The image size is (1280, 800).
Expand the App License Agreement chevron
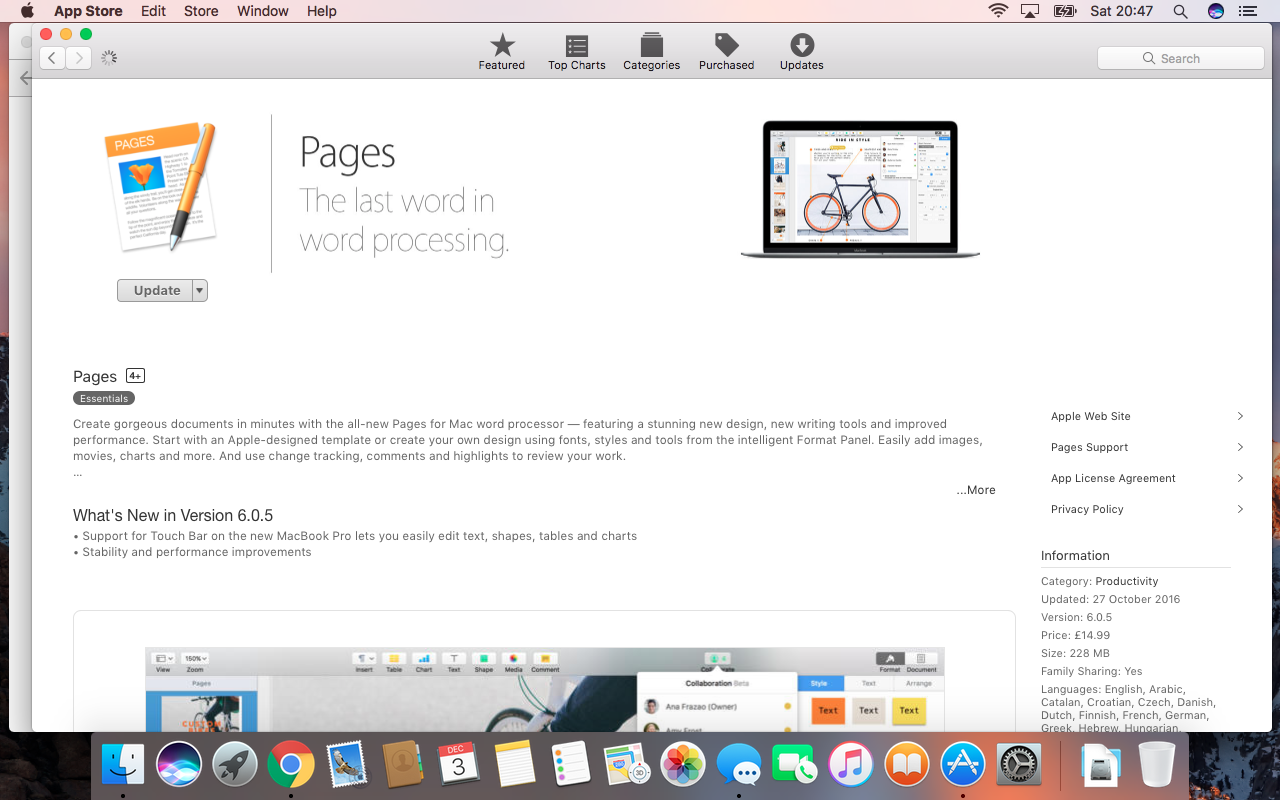[1240, 478]
